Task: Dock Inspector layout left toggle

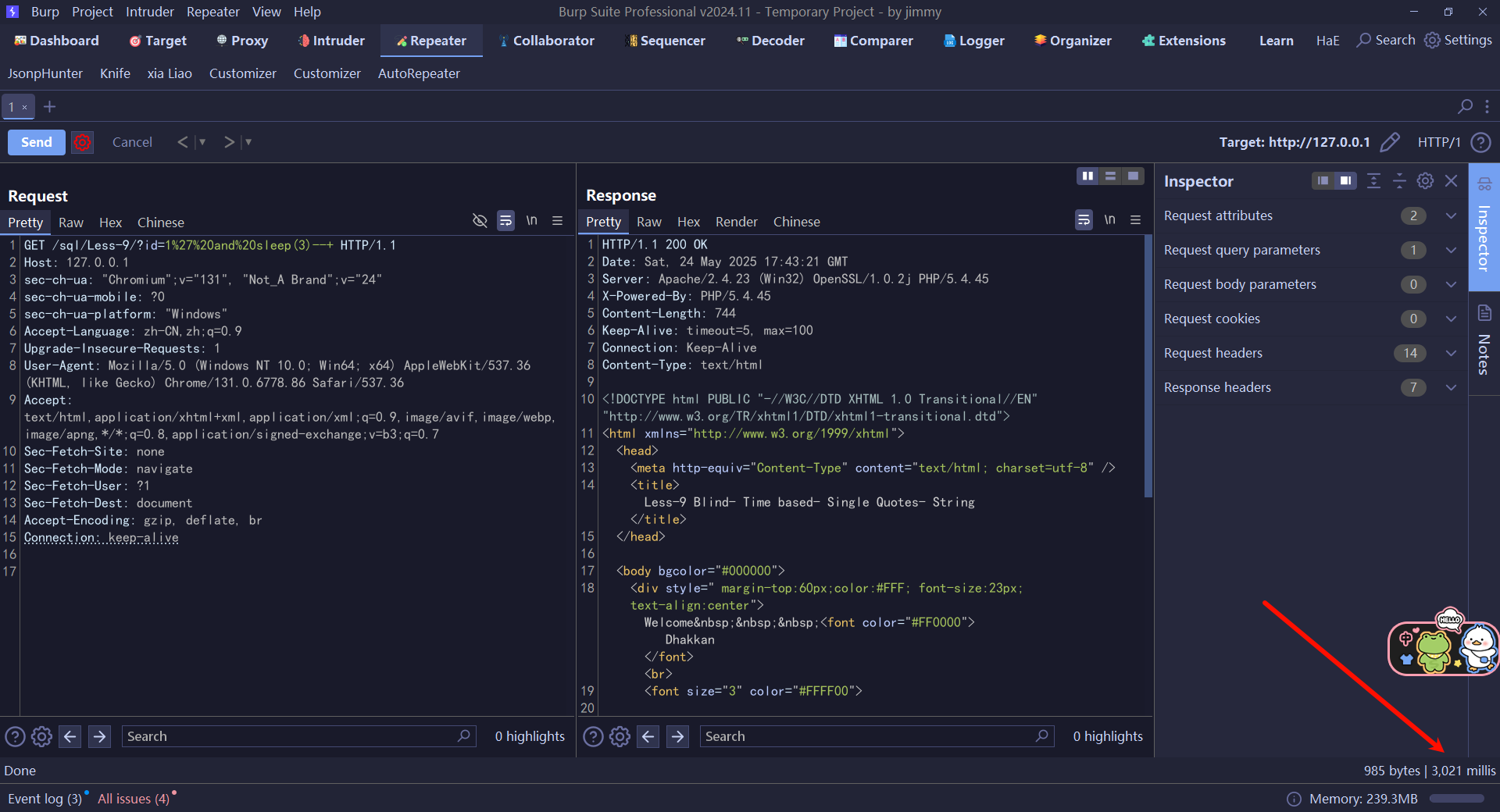Action: click(x=1323, y=181)
